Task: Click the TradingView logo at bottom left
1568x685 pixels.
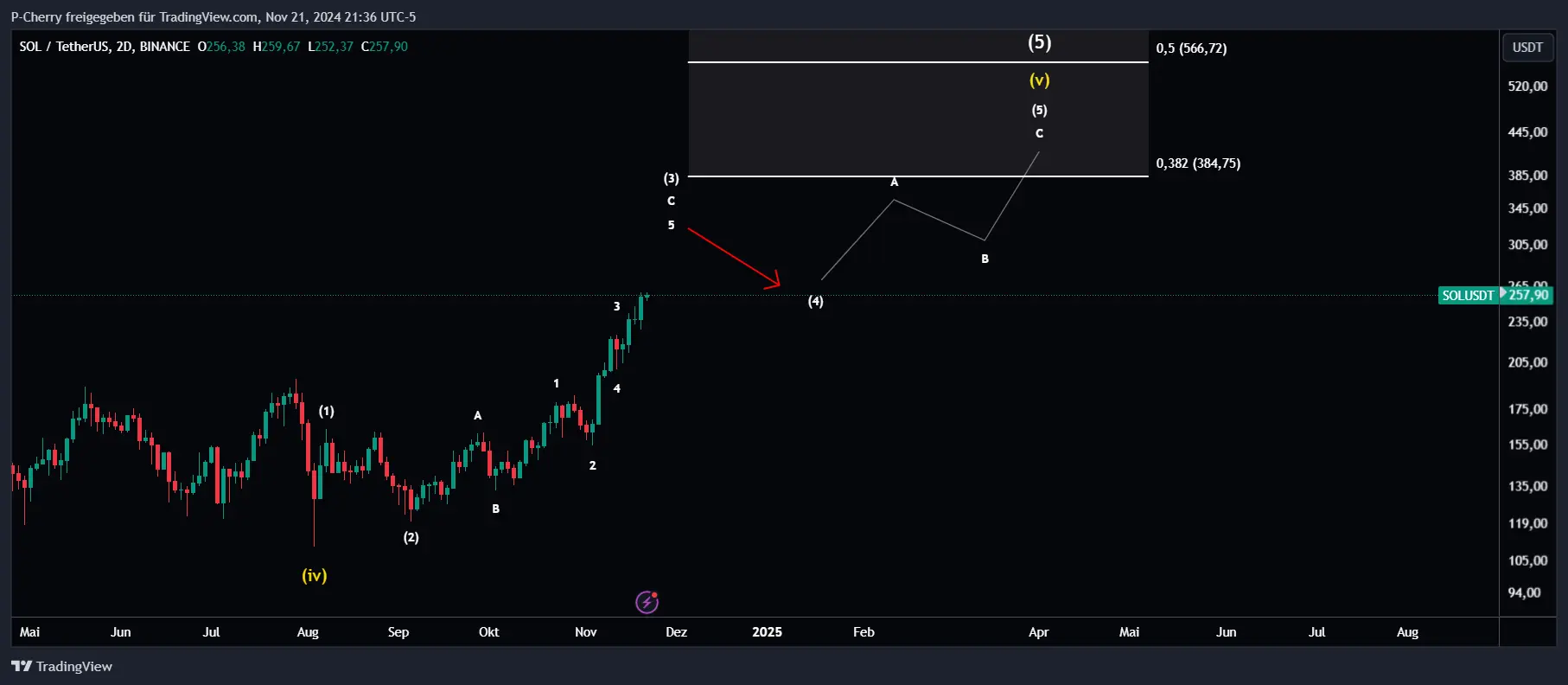Action: [x=61, y=666]
